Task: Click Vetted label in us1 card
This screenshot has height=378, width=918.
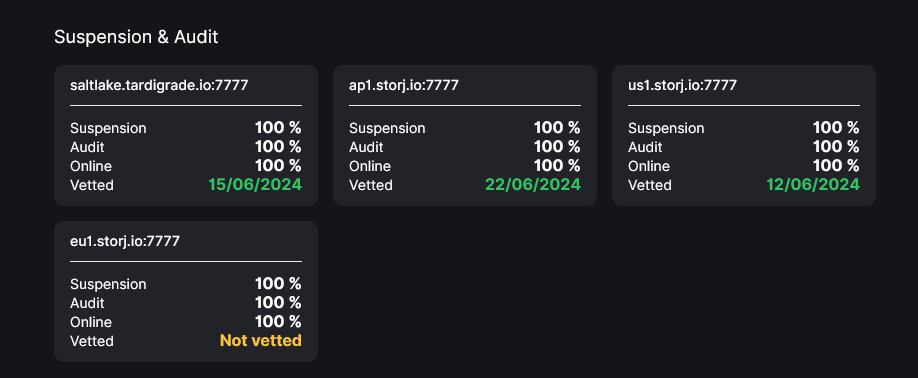Action: click(650, 185)
